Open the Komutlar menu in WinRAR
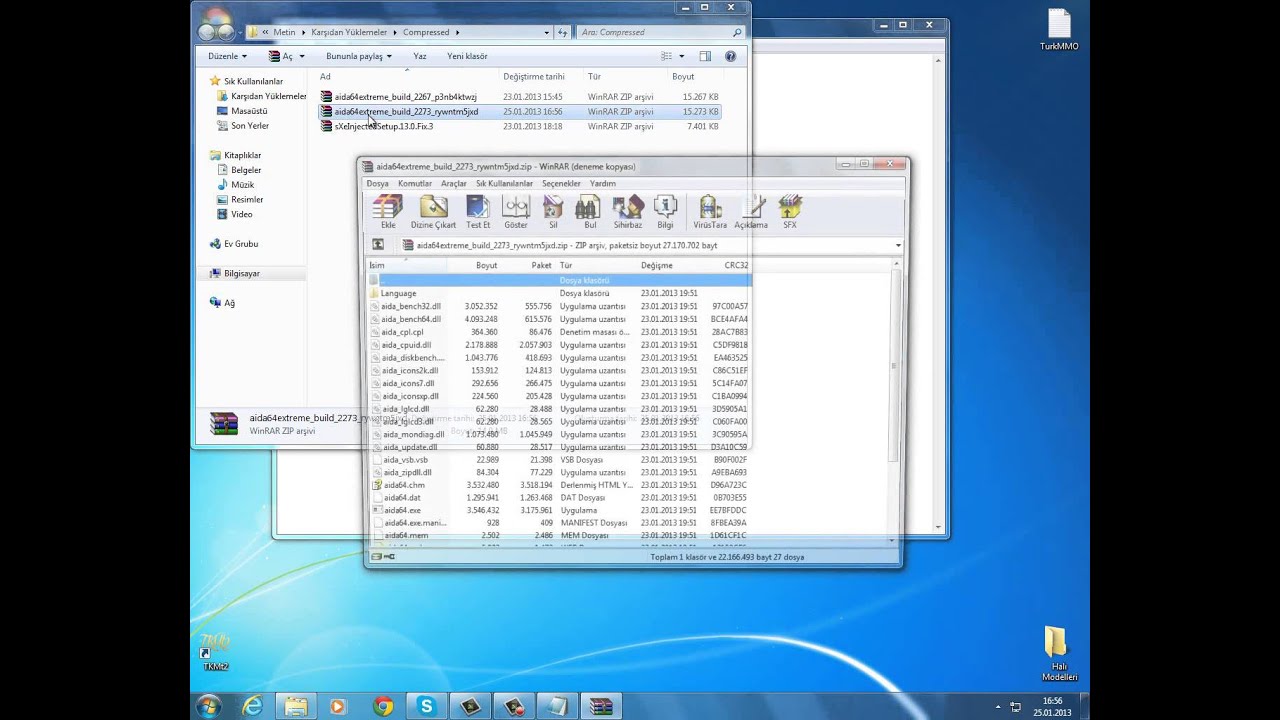This screenshot has height=720, width=1280. point(415,183)
